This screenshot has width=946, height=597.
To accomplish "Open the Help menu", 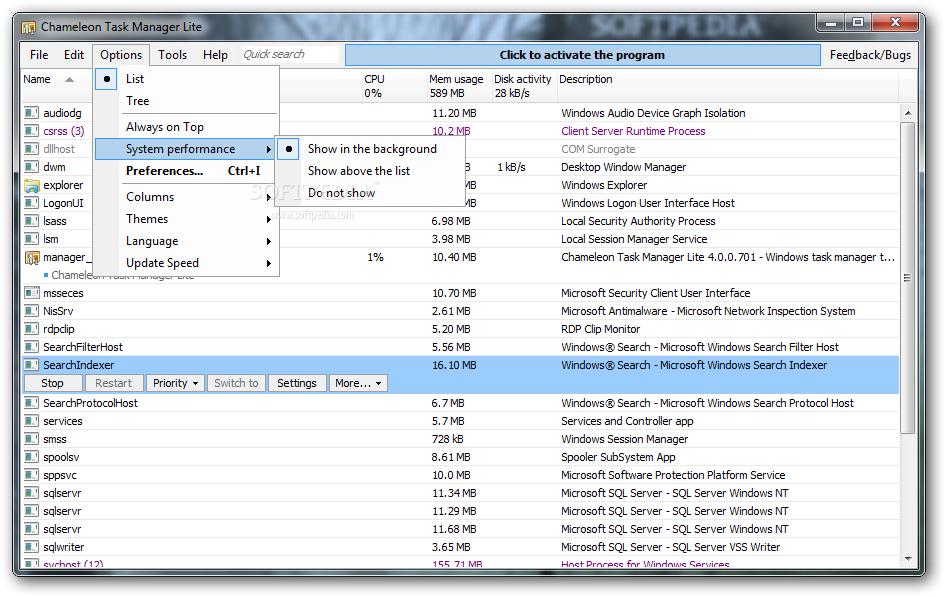I will (x=215, y=55).
